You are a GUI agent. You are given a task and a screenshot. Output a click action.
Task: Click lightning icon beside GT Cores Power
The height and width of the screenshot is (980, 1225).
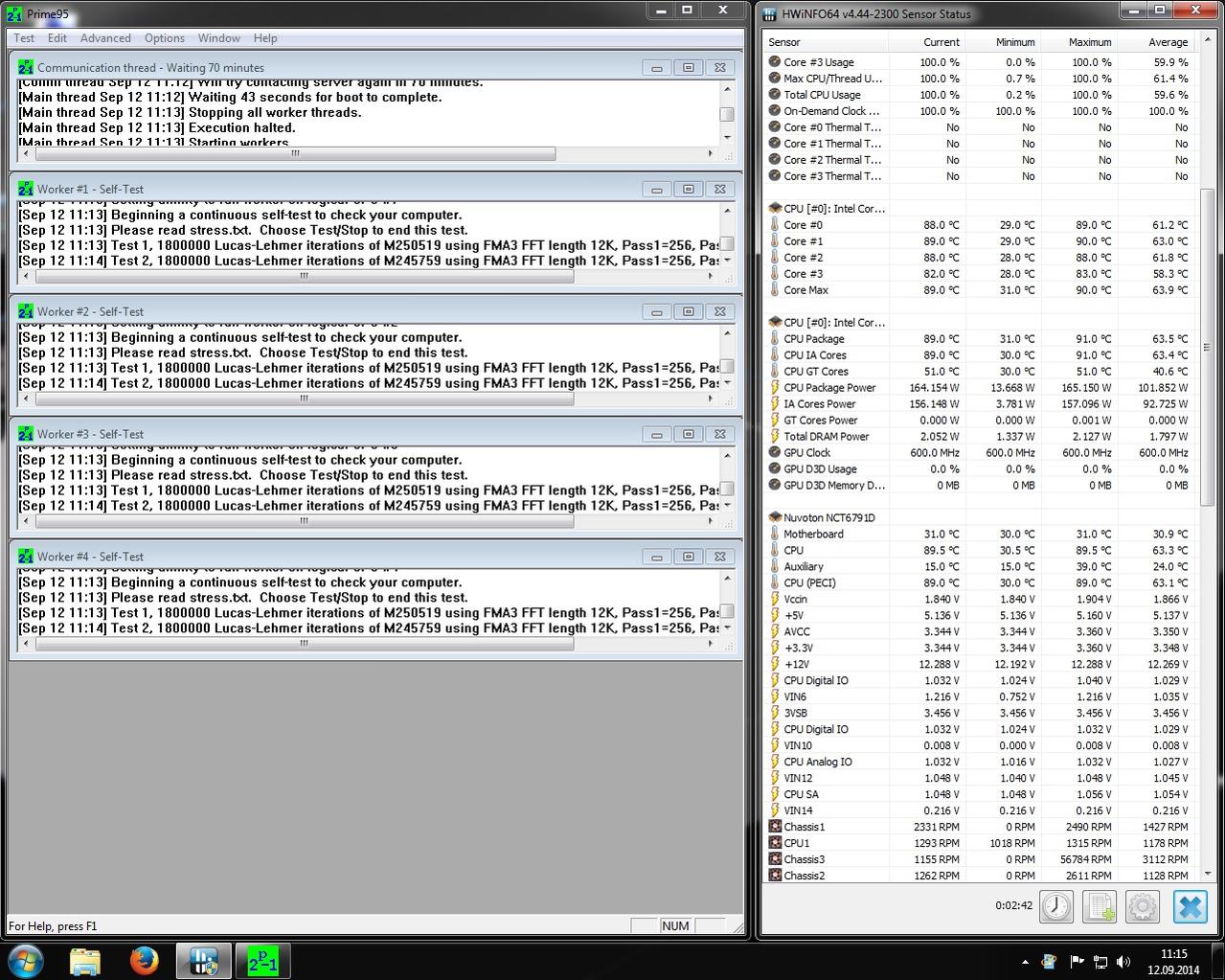click(x=775, y=421)
